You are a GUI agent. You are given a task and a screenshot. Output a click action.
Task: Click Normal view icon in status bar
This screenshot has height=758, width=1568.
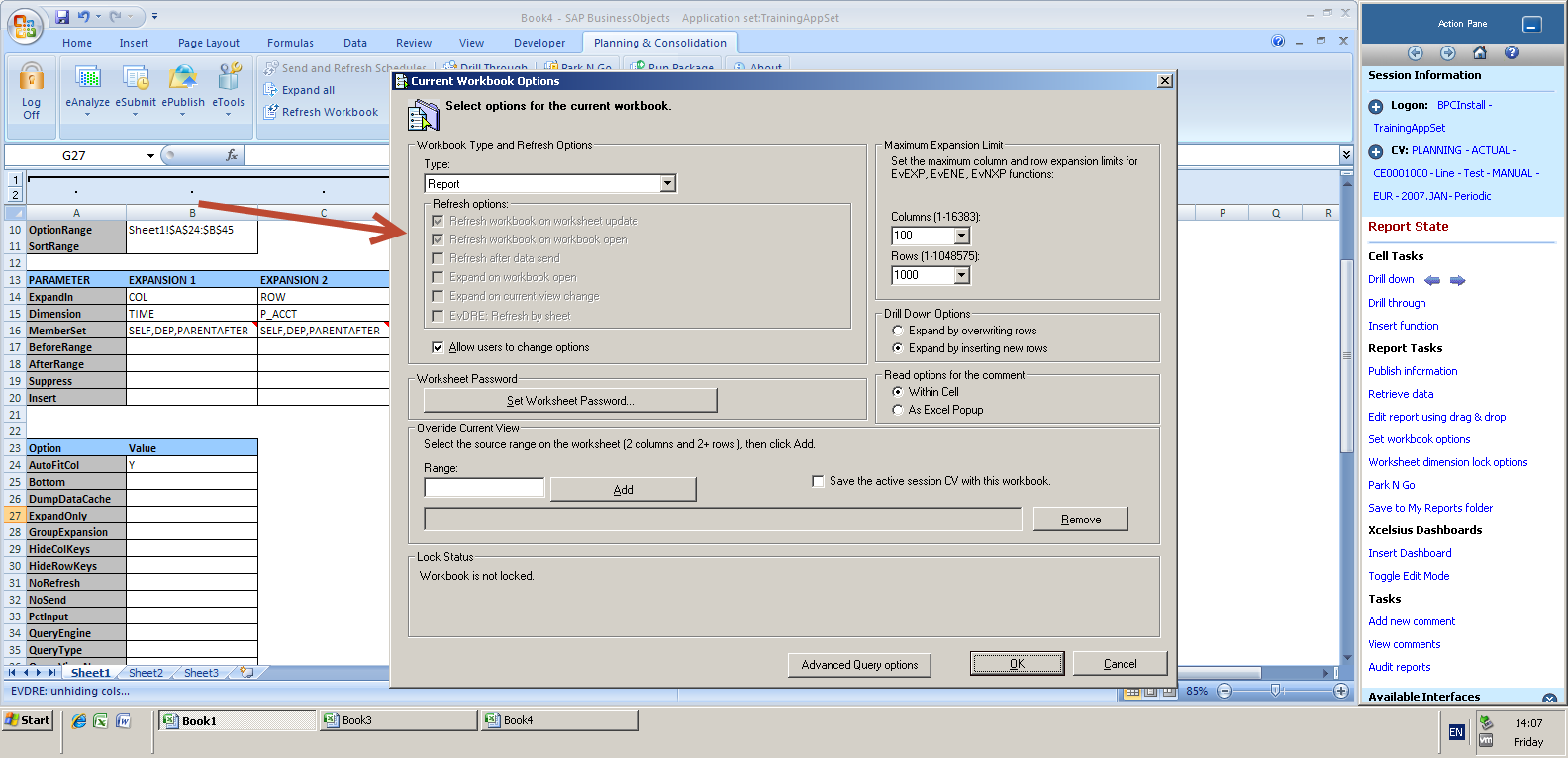pos(1132,692)
